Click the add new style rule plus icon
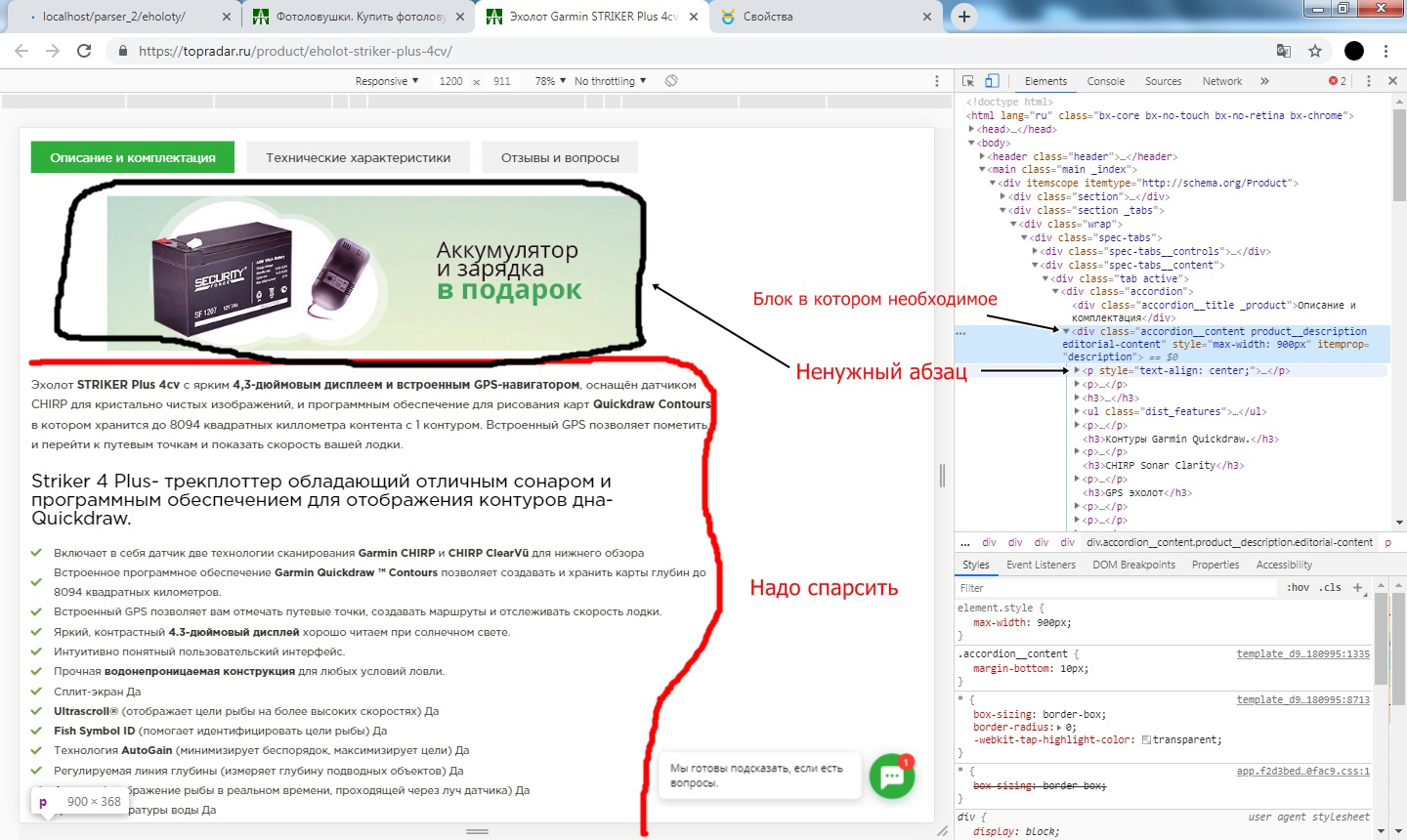This screenshot has height=840, width=1407. pos(1357,588)
